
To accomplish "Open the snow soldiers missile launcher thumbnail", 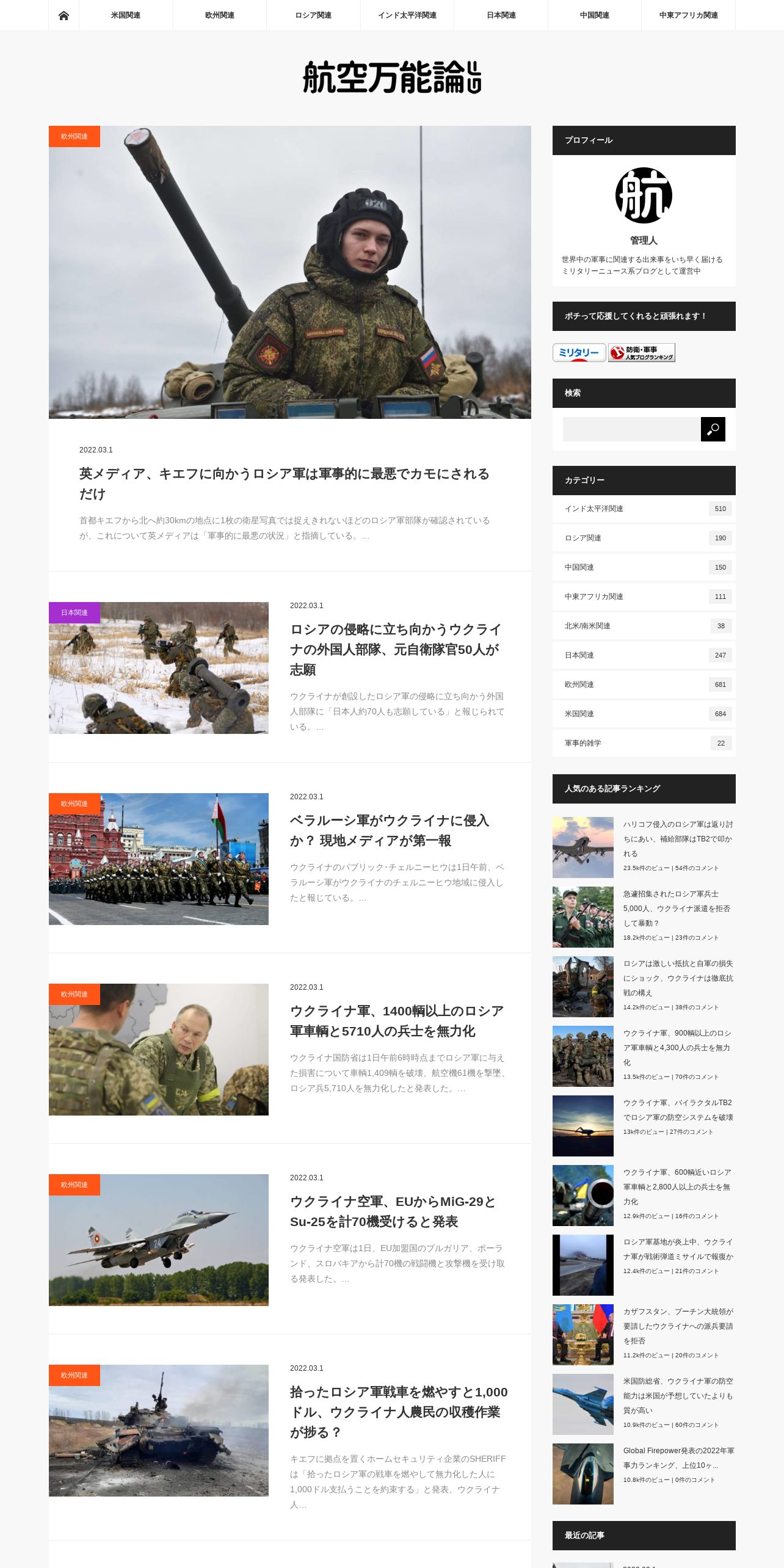I will tap(159, 668).
